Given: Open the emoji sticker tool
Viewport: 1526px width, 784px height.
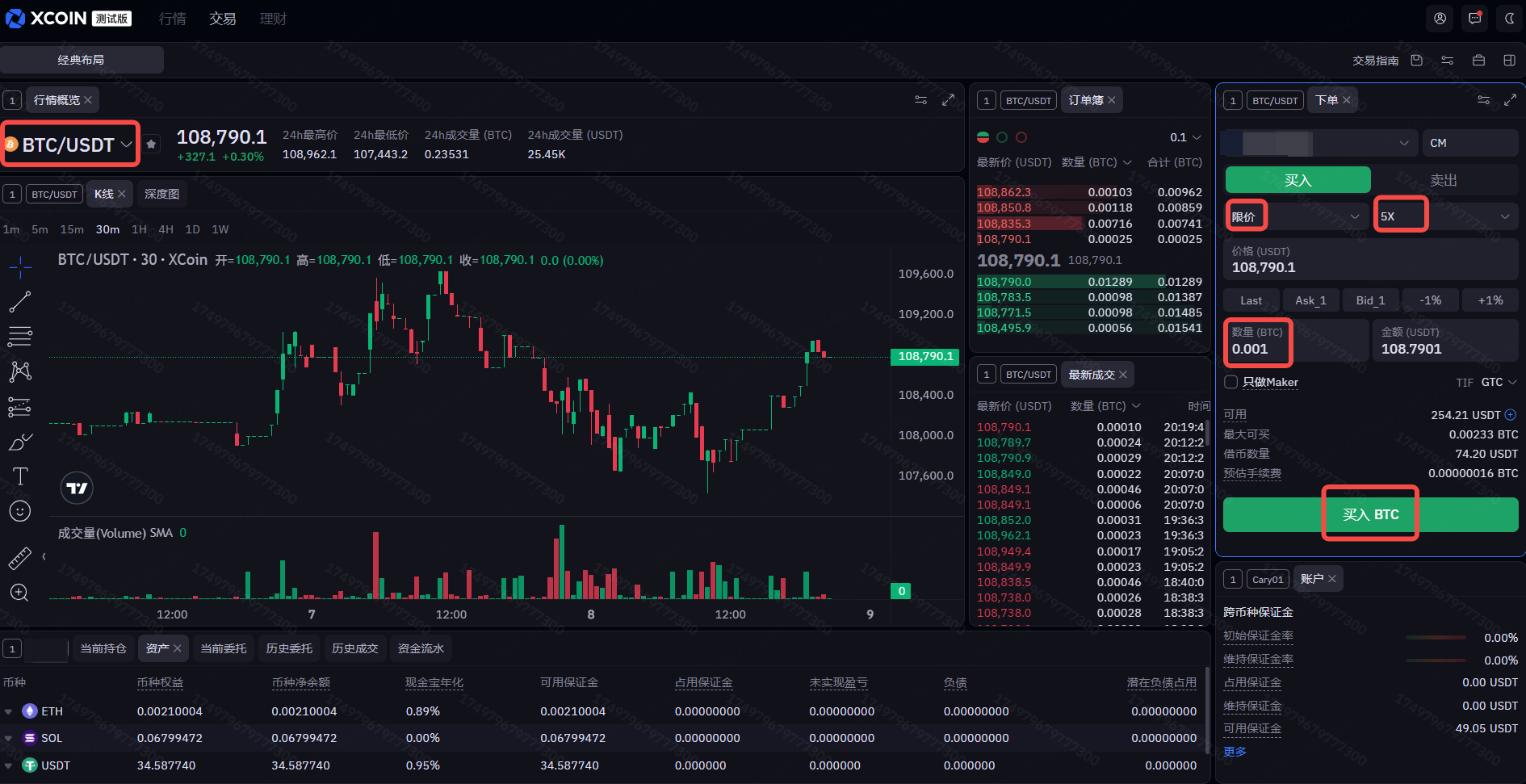Looking at the screenshot, I should [20, 511].
